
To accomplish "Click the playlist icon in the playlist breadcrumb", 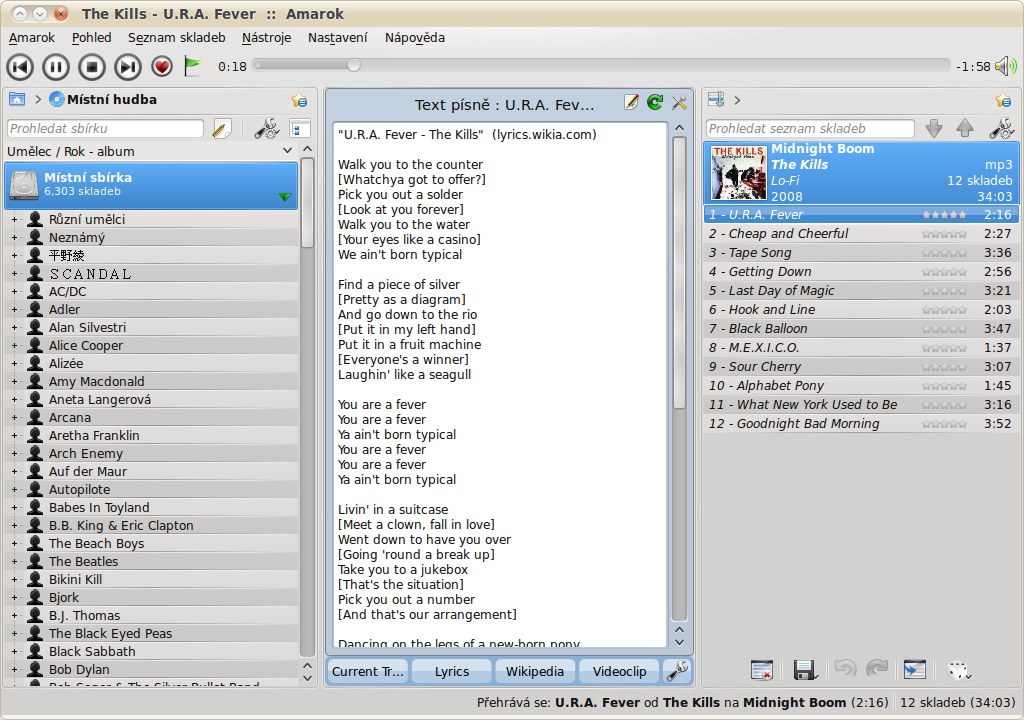I will 716,99.
